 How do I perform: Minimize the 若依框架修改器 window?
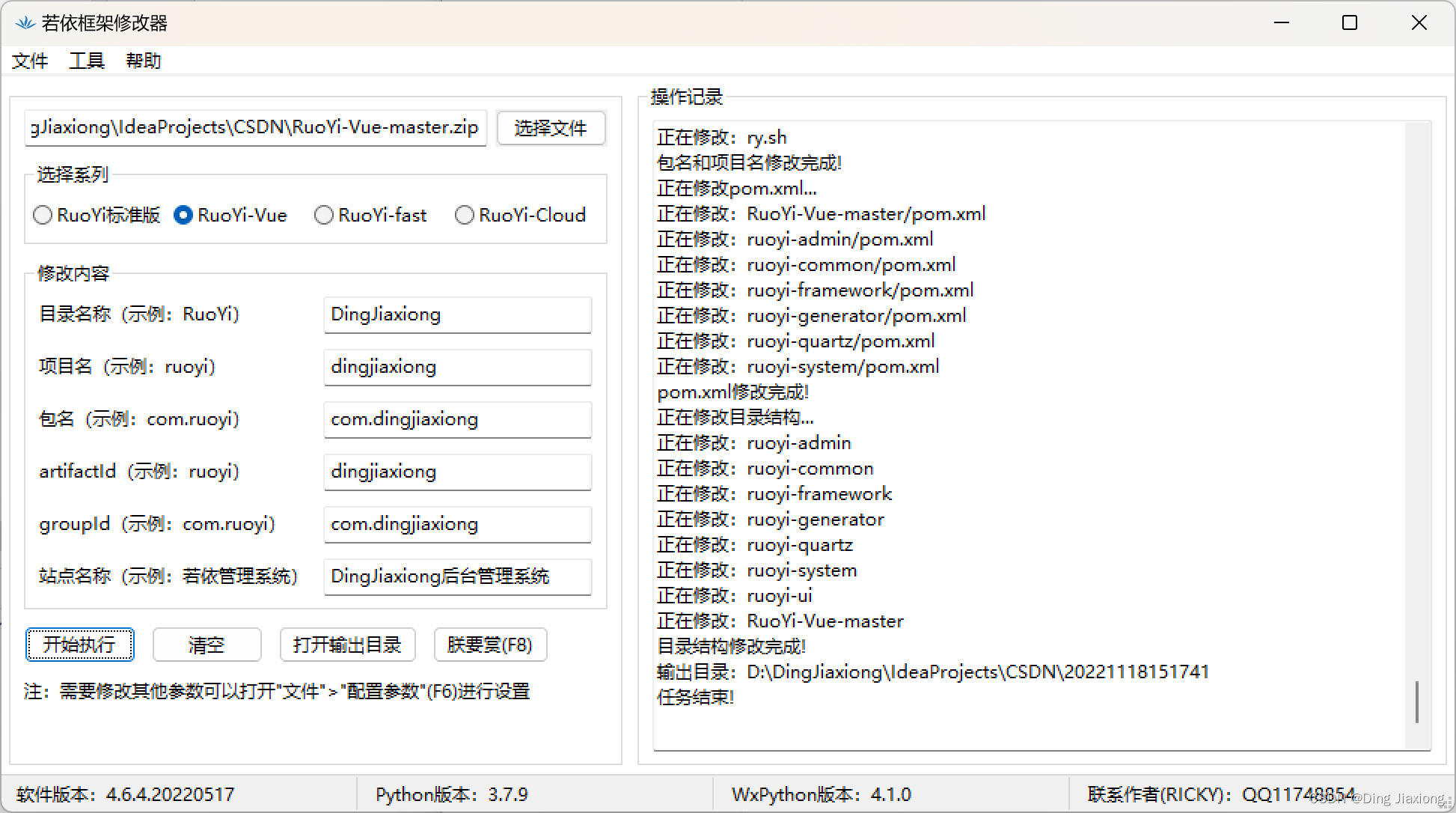tap(1282, 23)
